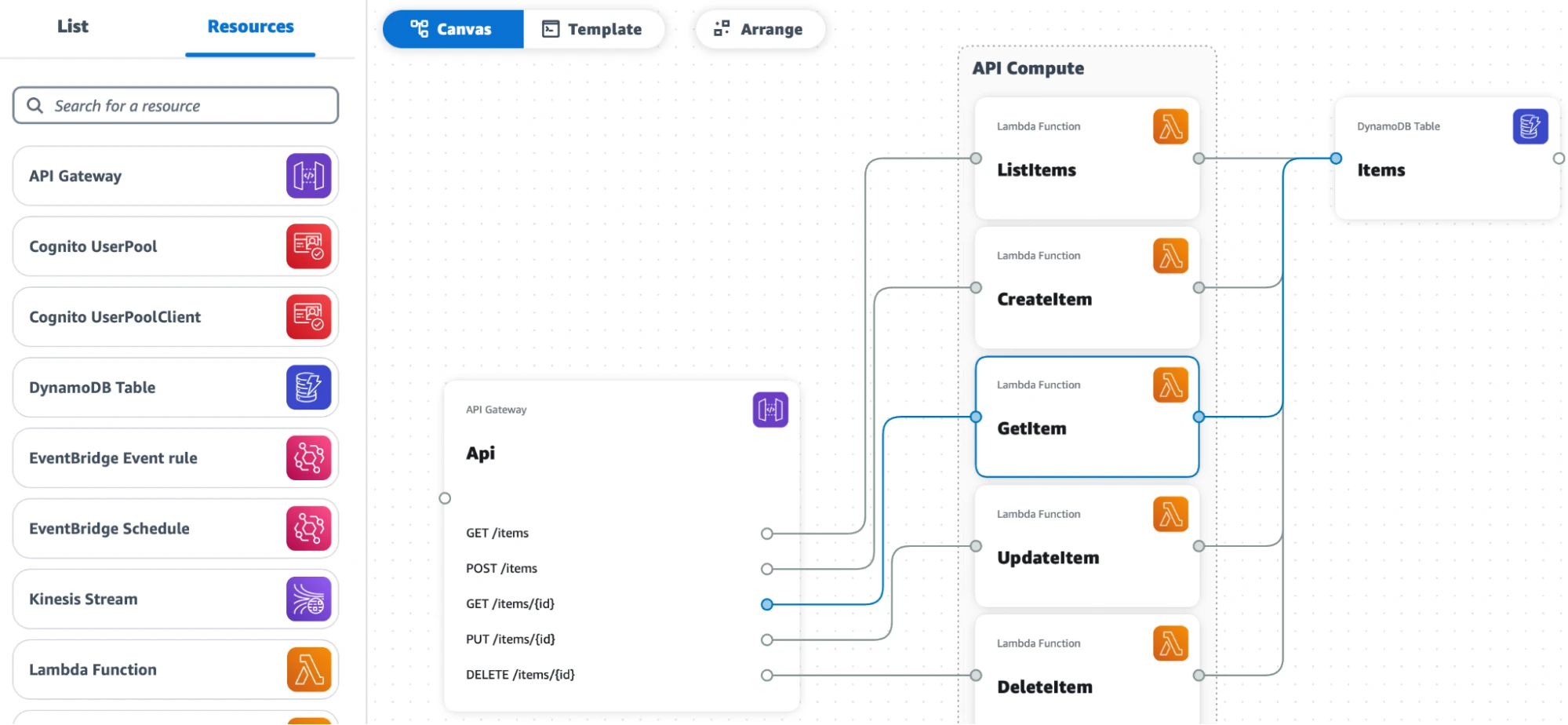The width and height of the screenshot is (1568, 725).
Task: Click the GetItem left input port
Action: [x=976, y=417]
